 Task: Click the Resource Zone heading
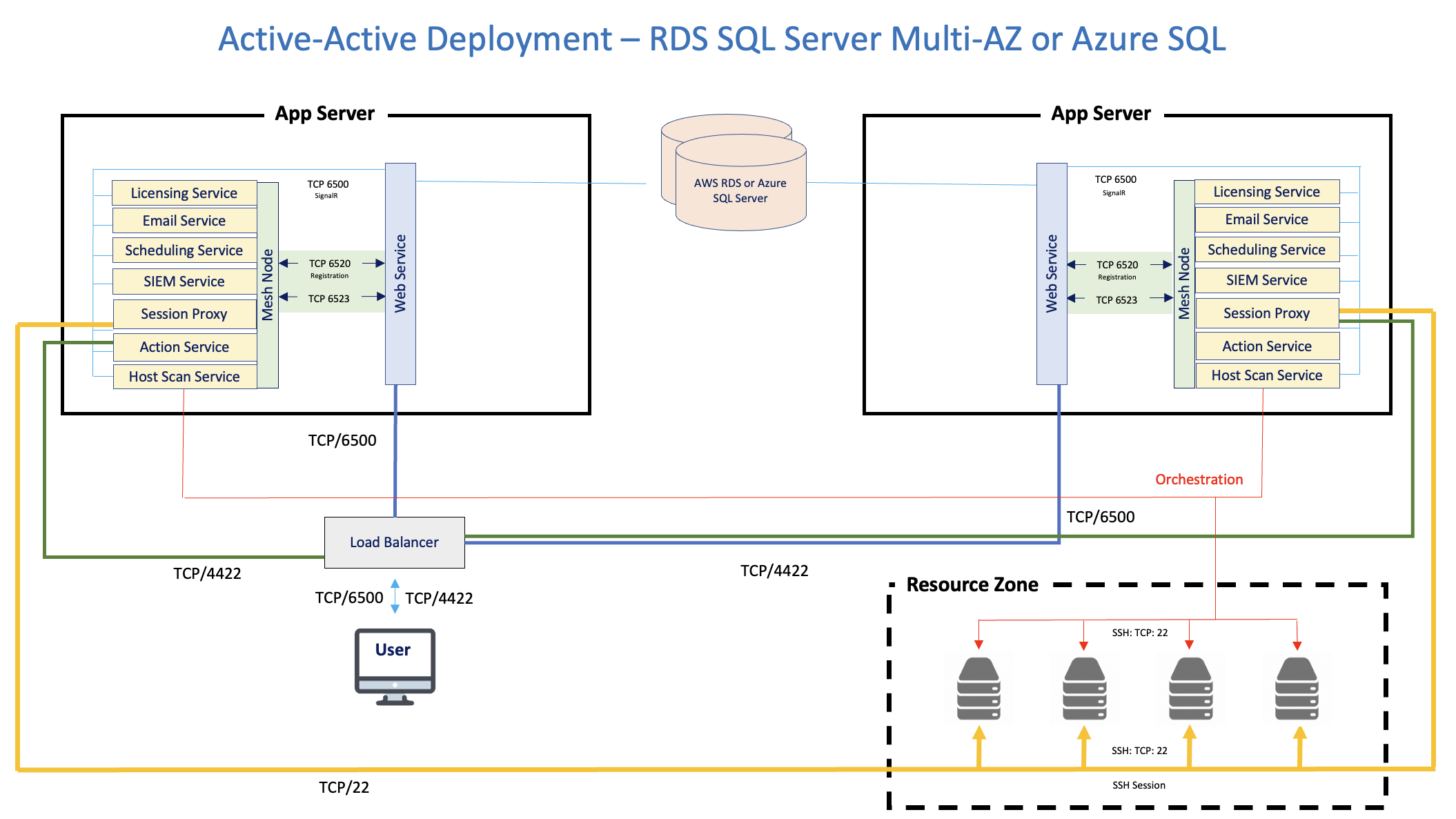[972, 584]
